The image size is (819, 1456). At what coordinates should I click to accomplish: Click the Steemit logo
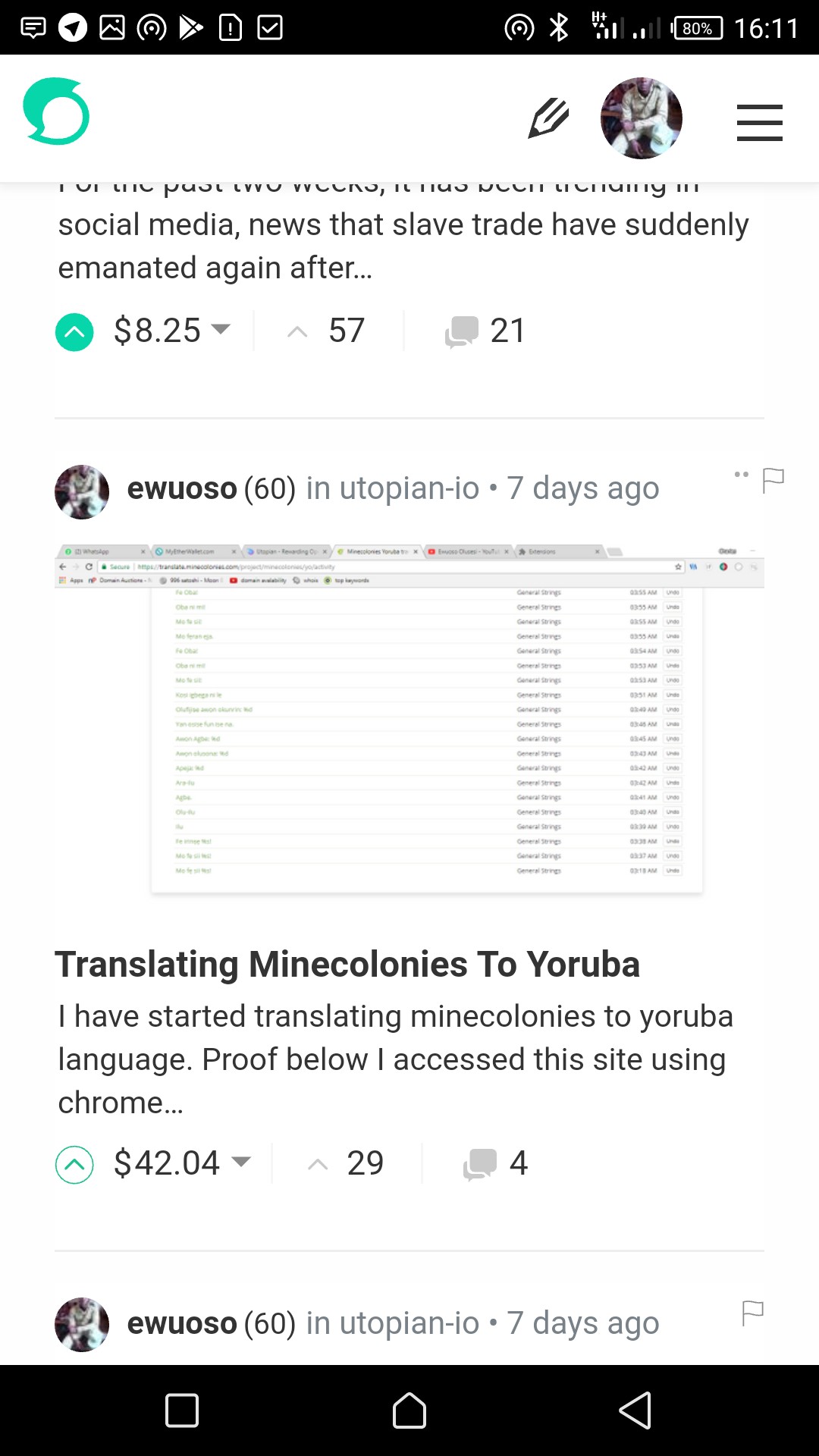click(55, 114)
